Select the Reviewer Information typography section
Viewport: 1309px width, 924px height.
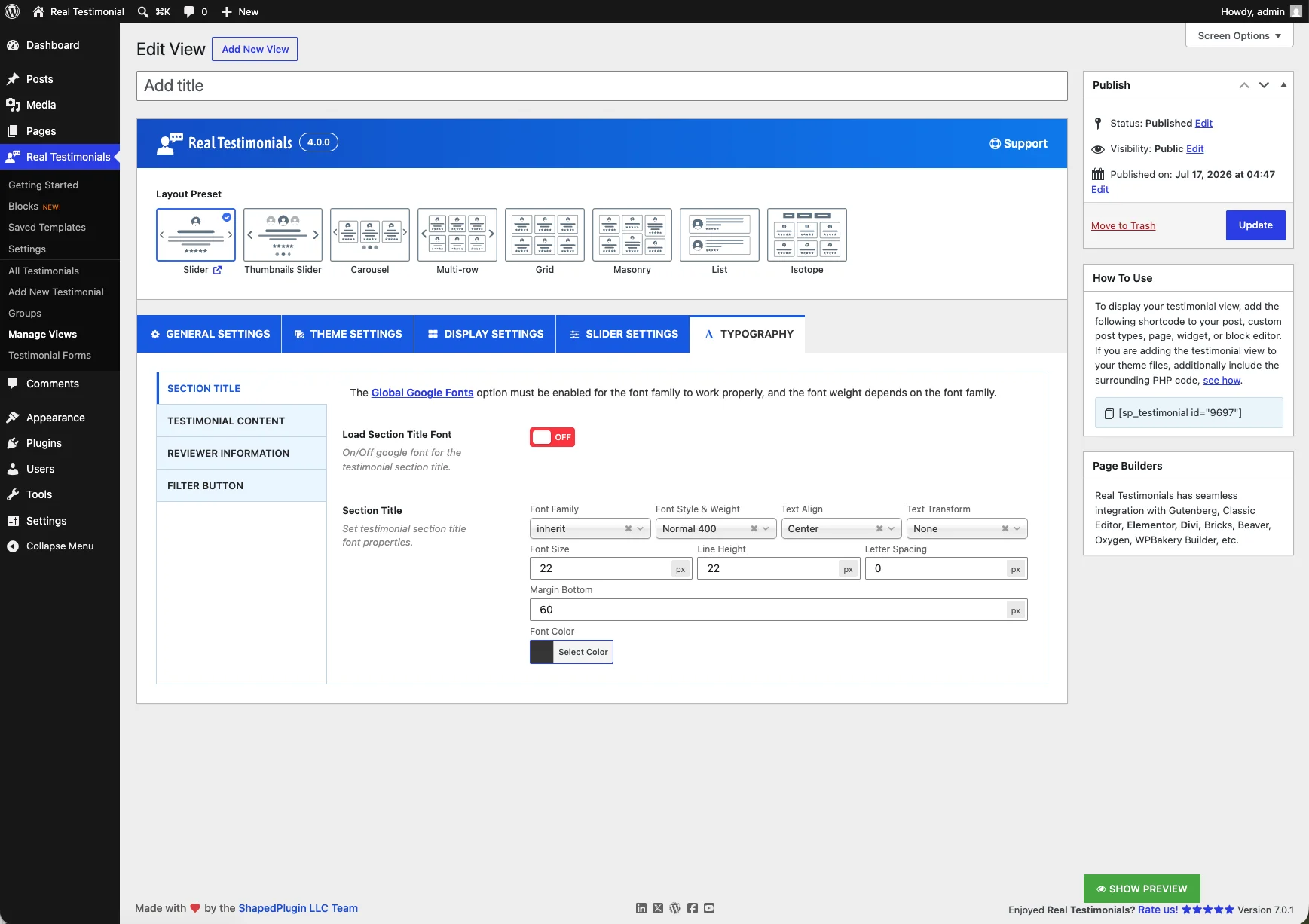(241, 454)
